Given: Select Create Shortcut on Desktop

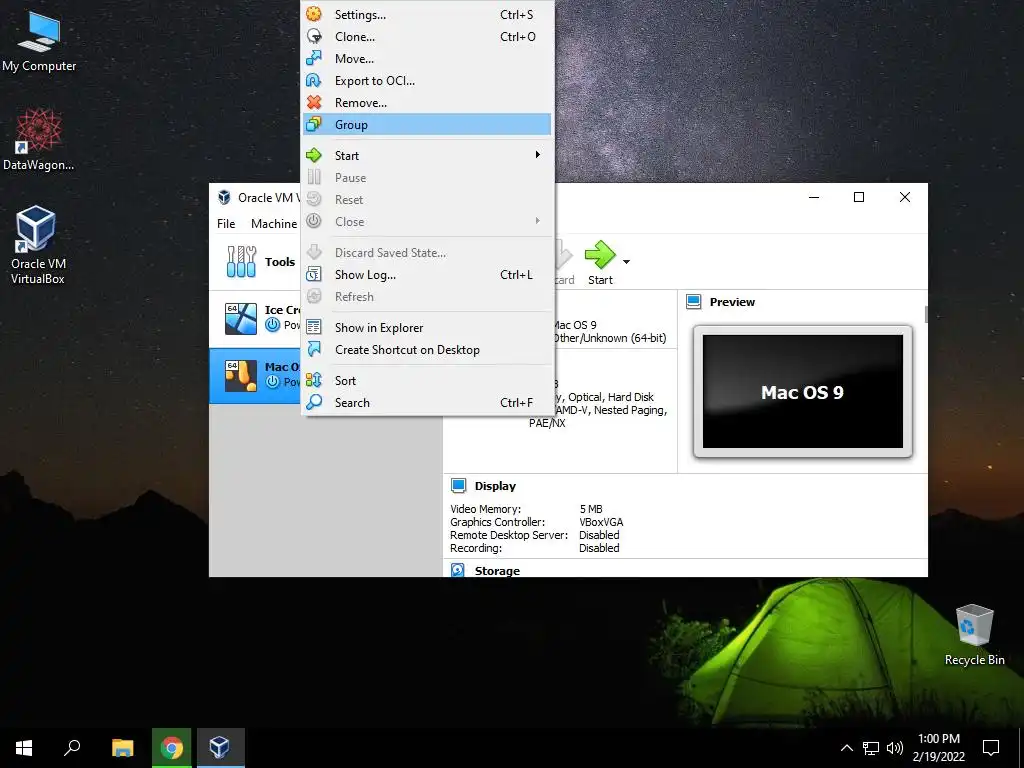Looking at the screenshot, I should pyautogui.click(x=427, y=350).
